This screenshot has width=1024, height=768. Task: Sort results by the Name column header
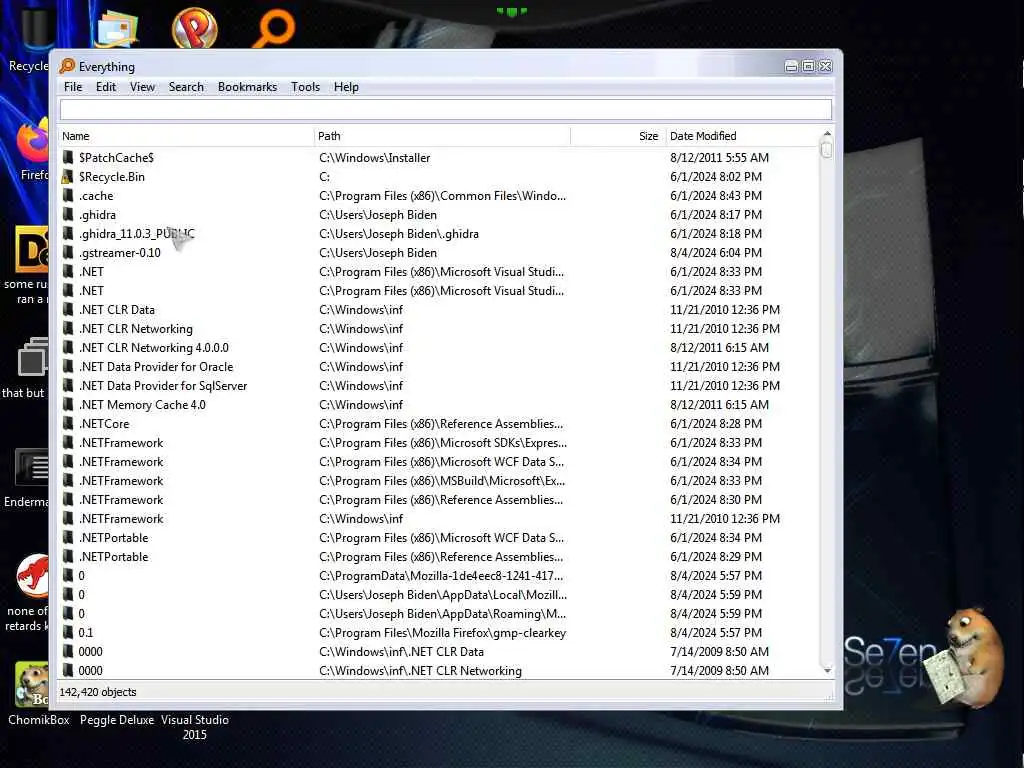tap(187, 136)
